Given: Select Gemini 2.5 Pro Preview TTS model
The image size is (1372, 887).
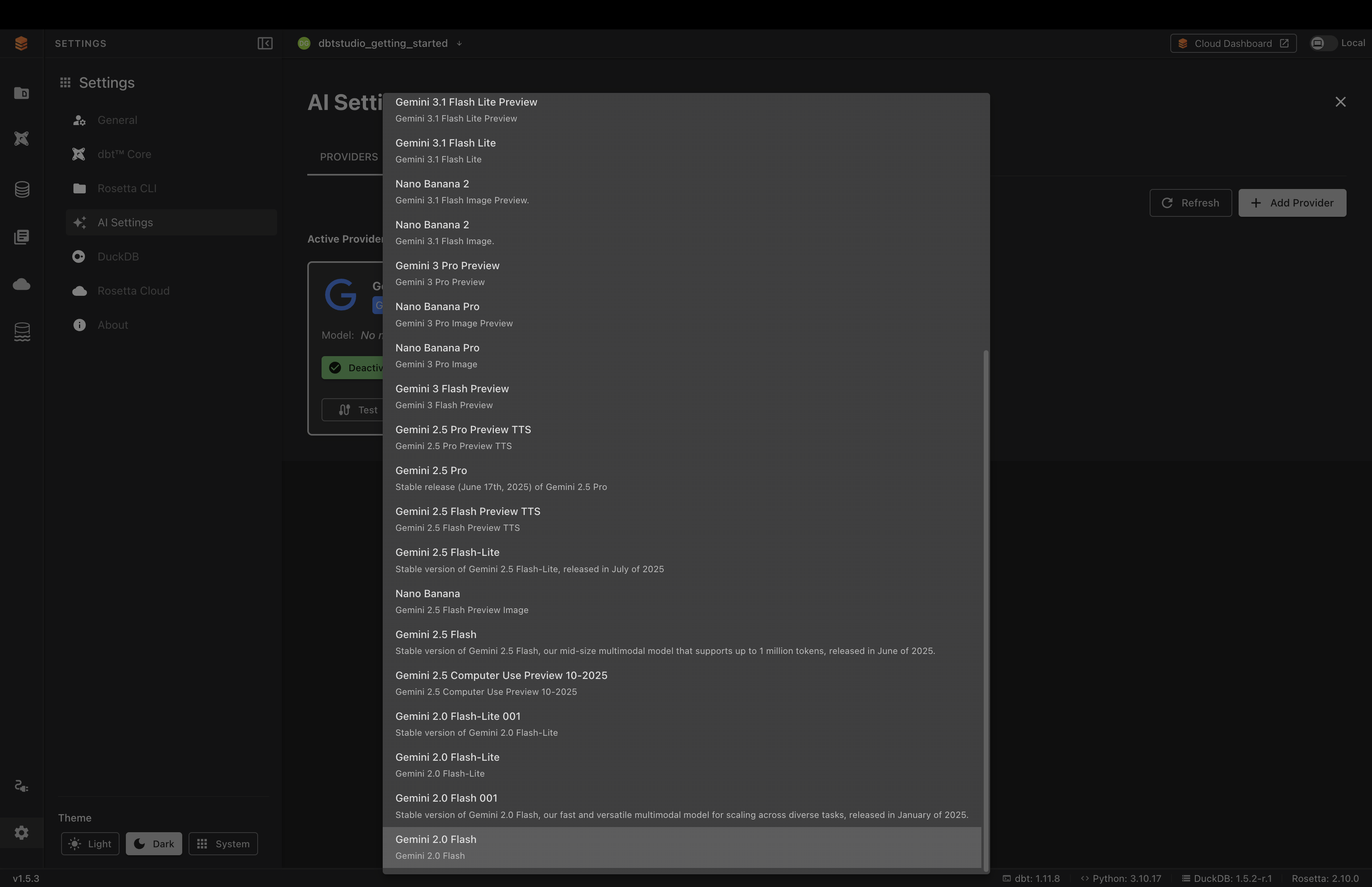Looking at the screenshot, I should 682,437.
